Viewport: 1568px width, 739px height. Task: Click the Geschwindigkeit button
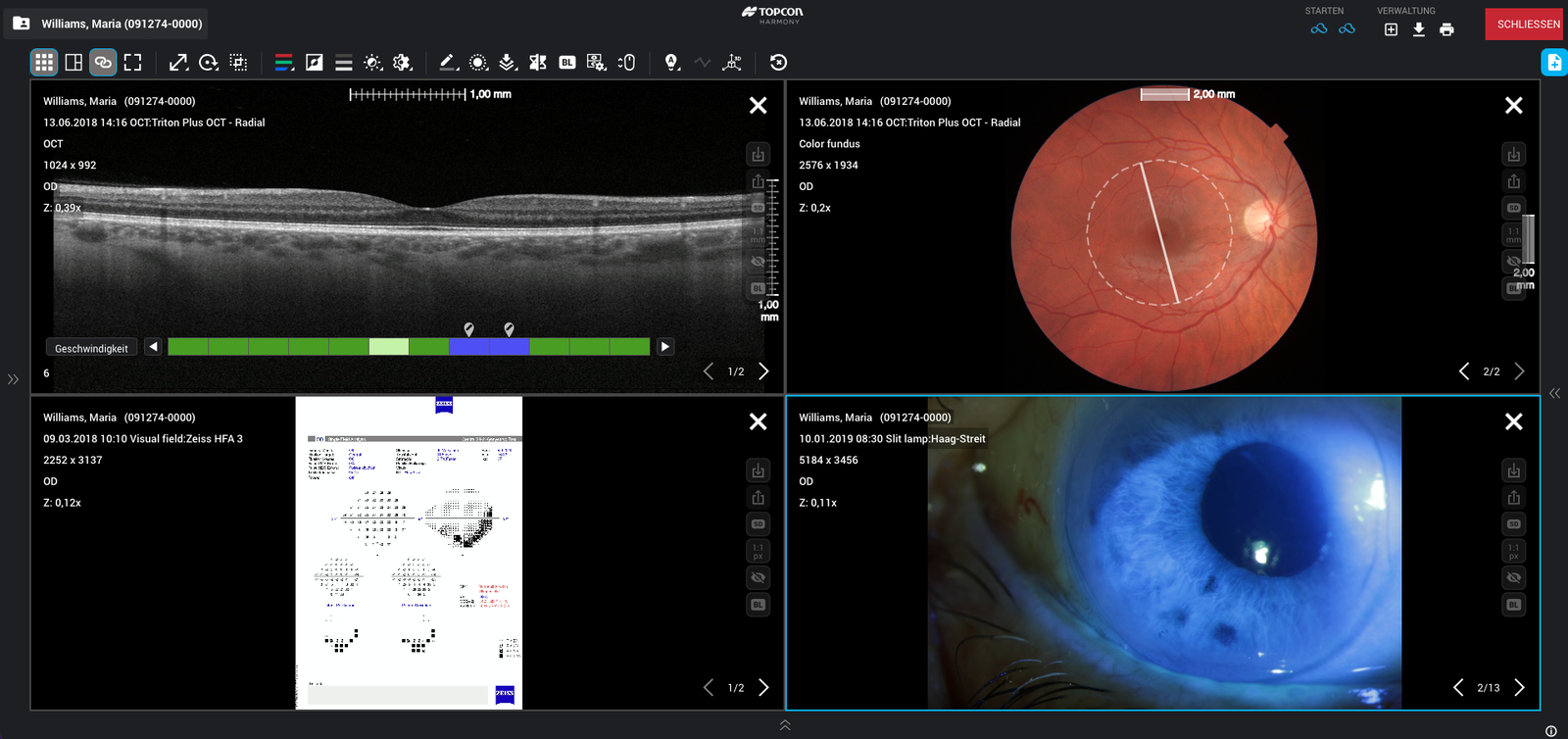click(91, 348)
